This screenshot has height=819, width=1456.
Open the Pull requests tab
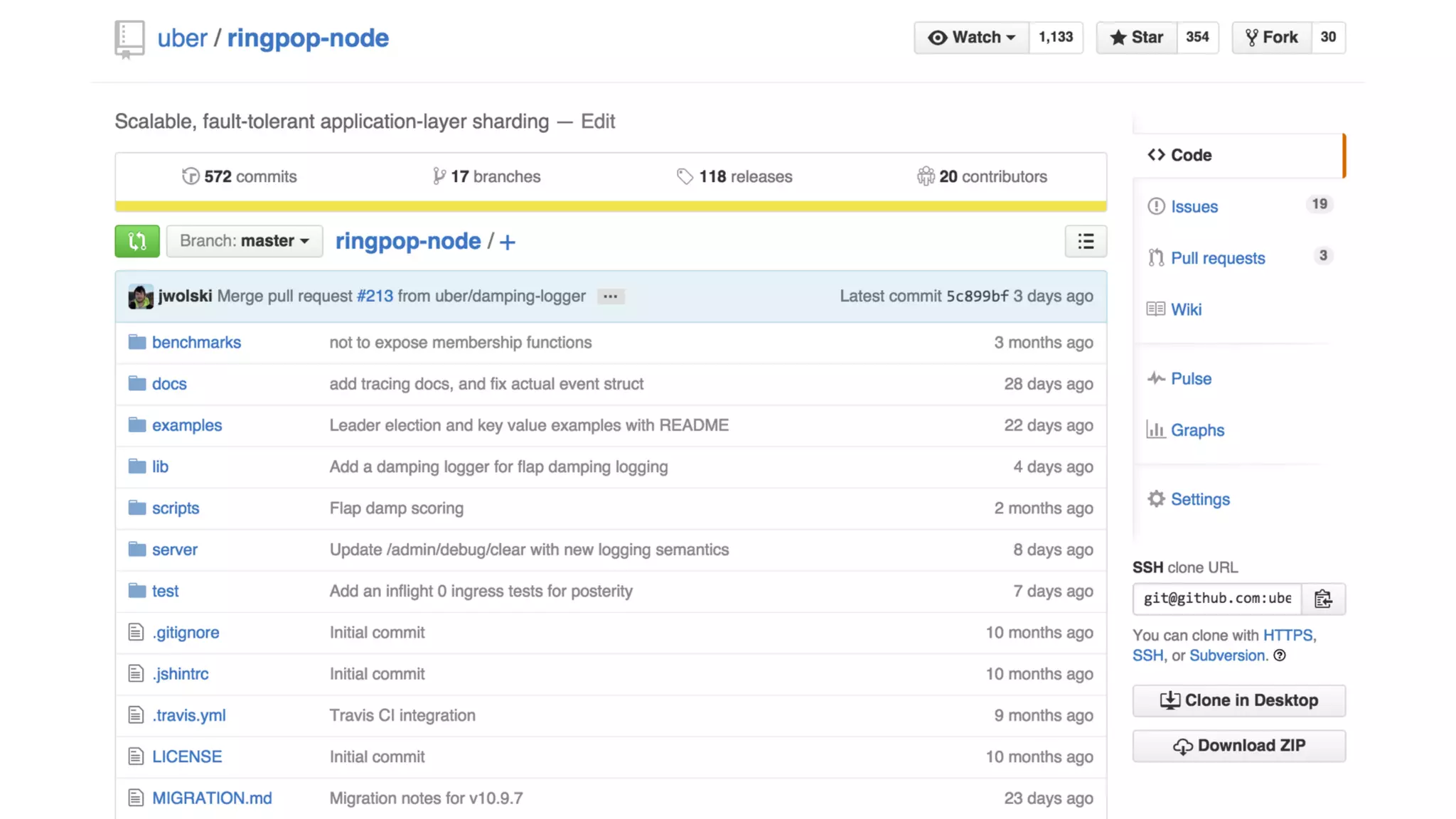click(x=1217, y=258)
